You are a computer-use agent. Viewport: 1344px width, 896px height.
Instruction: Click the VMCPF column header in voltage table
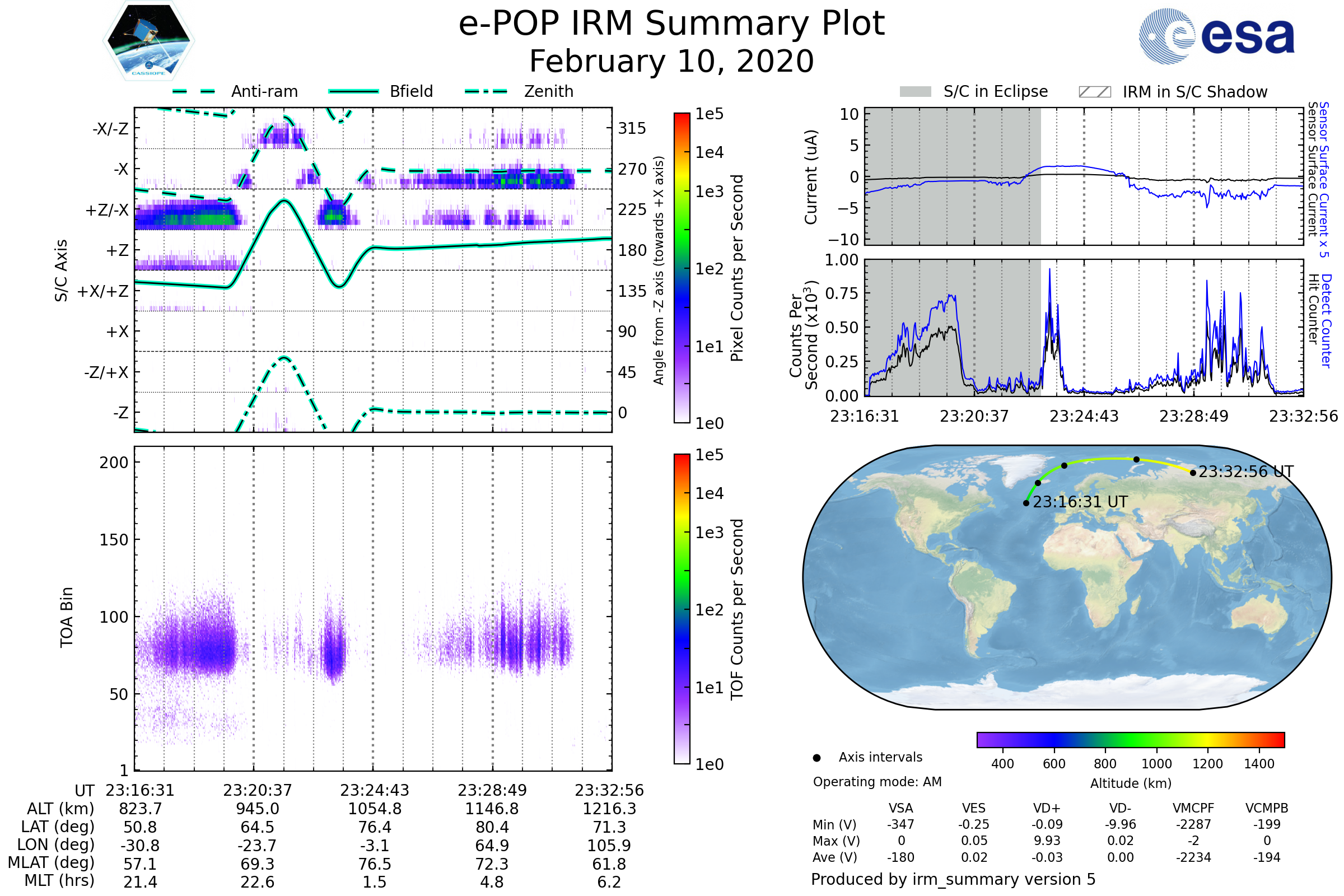coord(1193,809)
